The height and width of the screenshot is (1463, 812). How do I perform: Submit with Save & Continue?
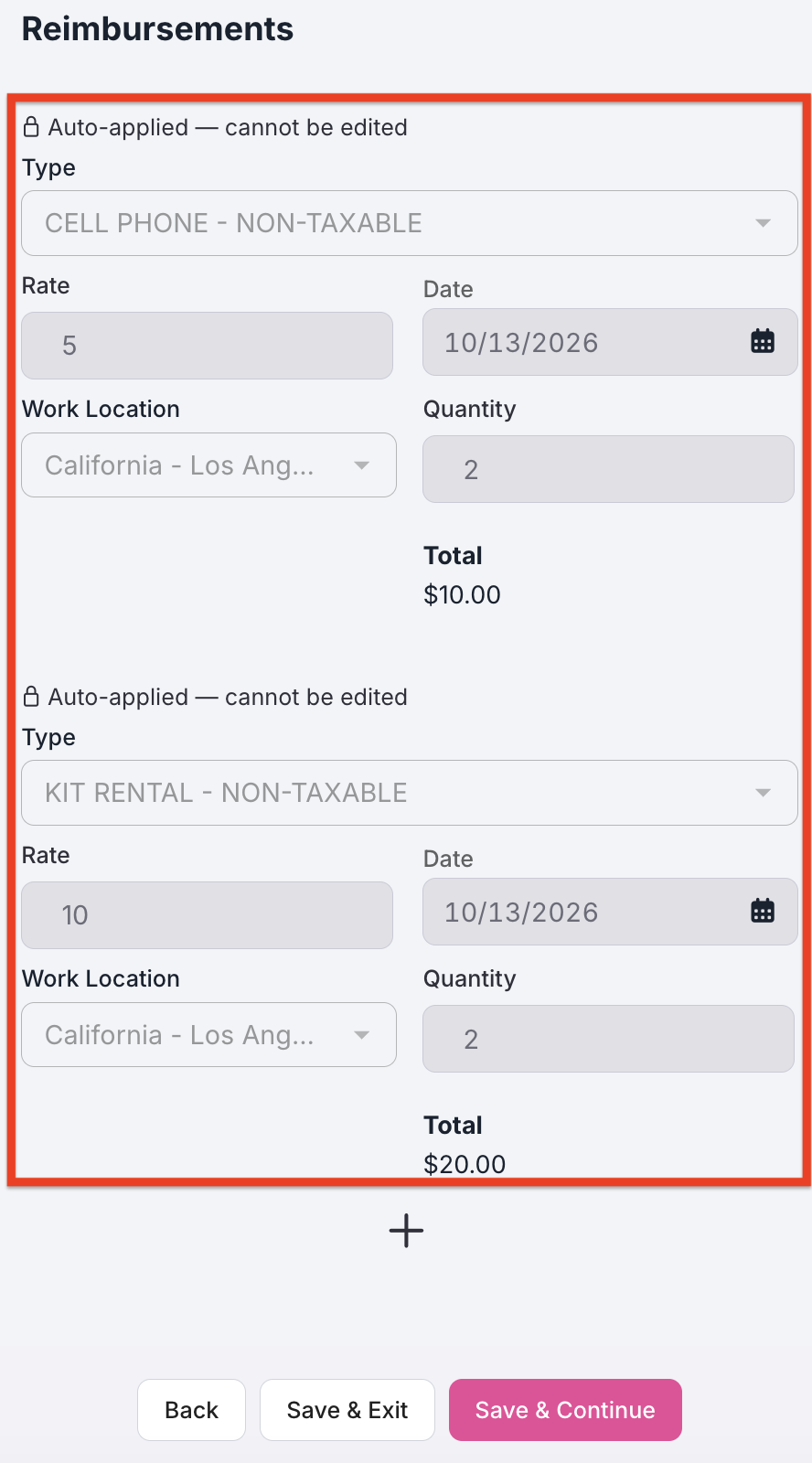[x=565, y=1410]
